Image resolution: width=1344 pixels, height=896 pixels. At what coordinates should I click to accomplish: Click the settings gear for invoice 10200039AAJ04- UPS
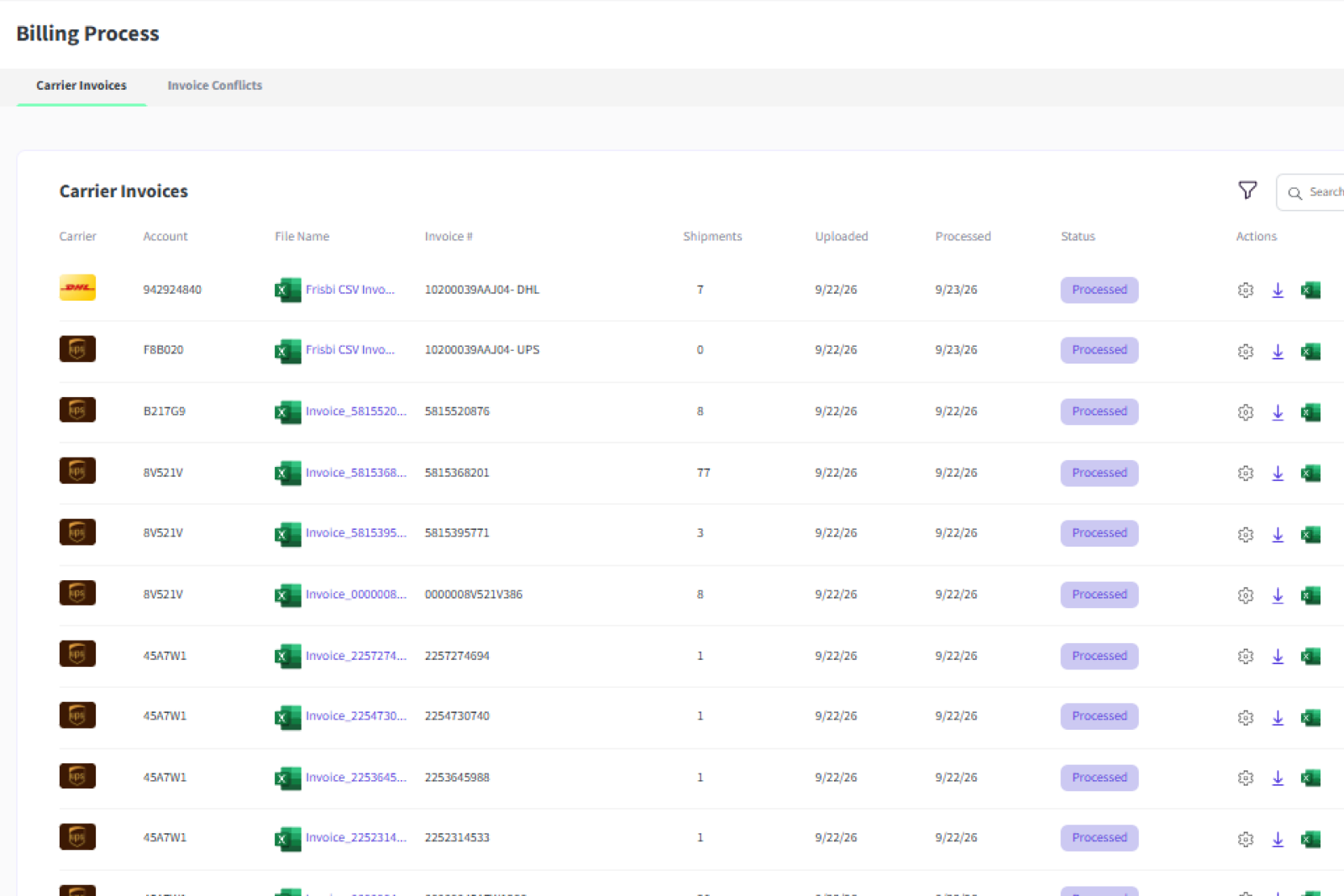coord(1246,351)
